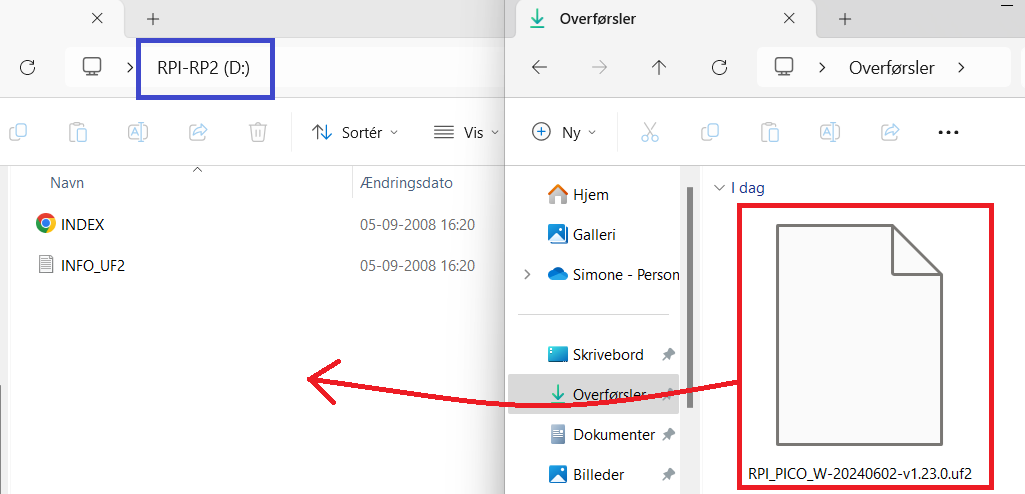Paste icon in RPI-RP2 window toolbar
Screen dimensions: 1025x494
point(78,132)
